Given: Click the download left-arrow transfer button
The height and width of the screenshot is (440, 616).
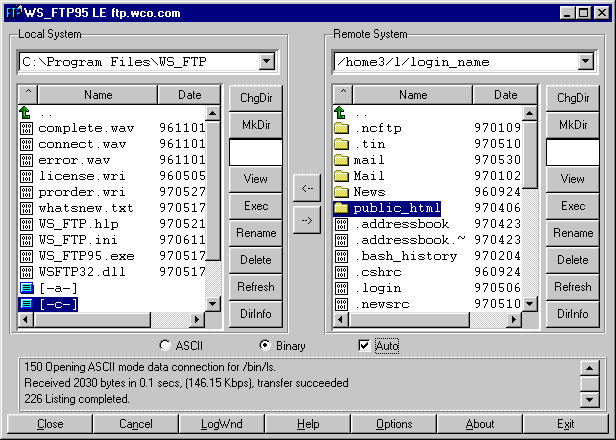Looking at the screenshot, I should coord(307,188).
